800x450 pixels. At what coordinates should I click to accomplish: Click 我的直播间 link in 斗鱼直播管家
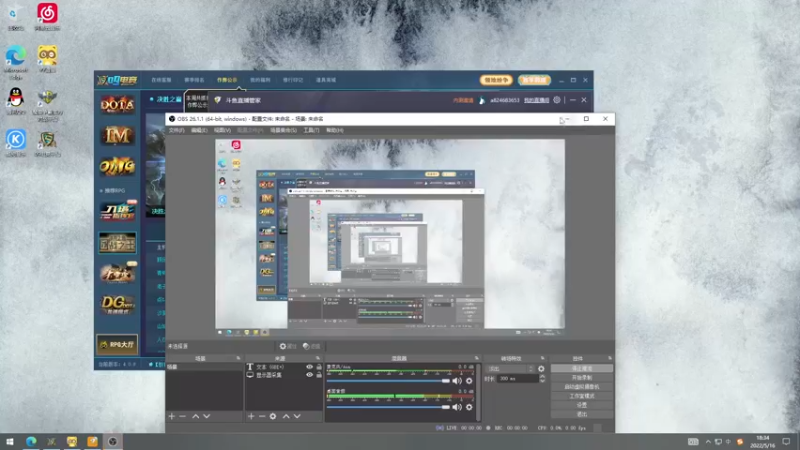tap(536, 101)
